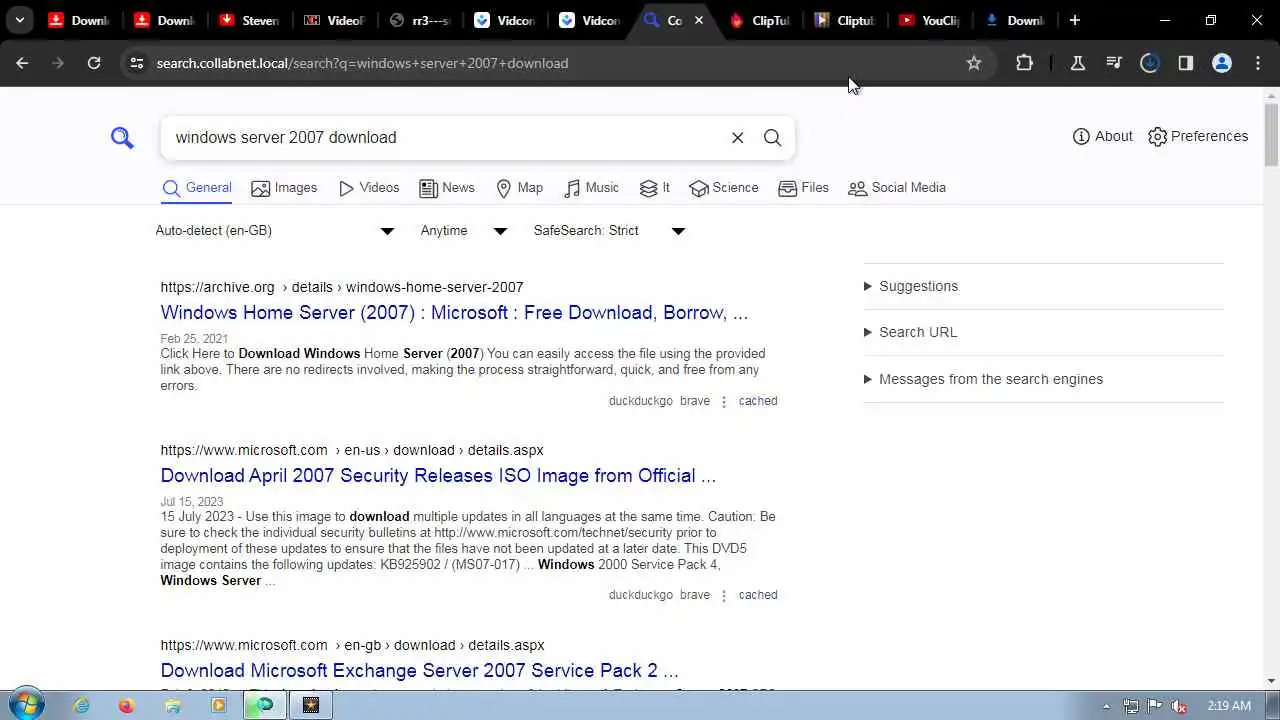Switch to the Files tab
The height and width of the screenshot is (720, 1280).
coord(803,188)
